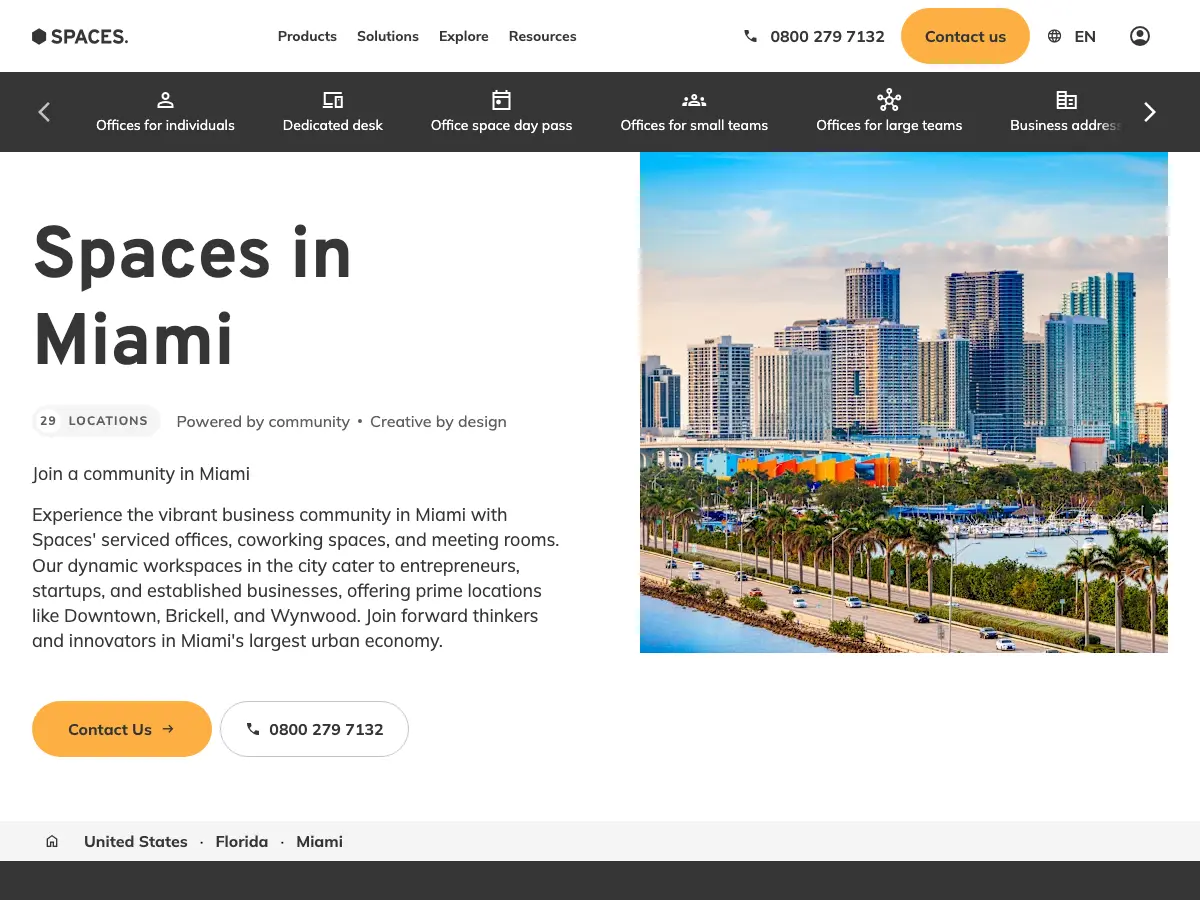The height and width of the screenshot is (900, 1200).
Task: Select Offices for large teams label
Action: click(x=889, y=125)
